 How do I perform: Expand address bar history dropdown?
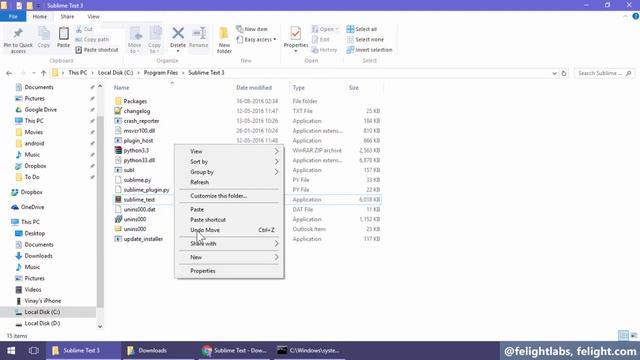(x=554, y=73)
